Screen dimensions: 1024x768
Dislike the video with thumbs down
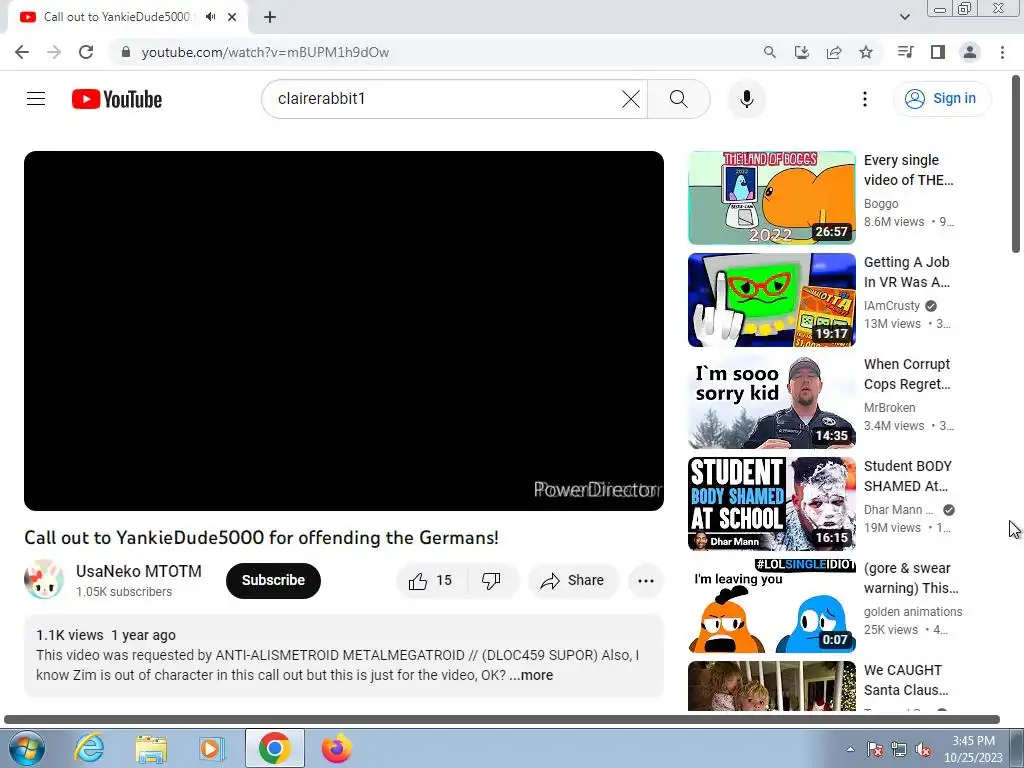pyautogui.click(x=491, y=581)
